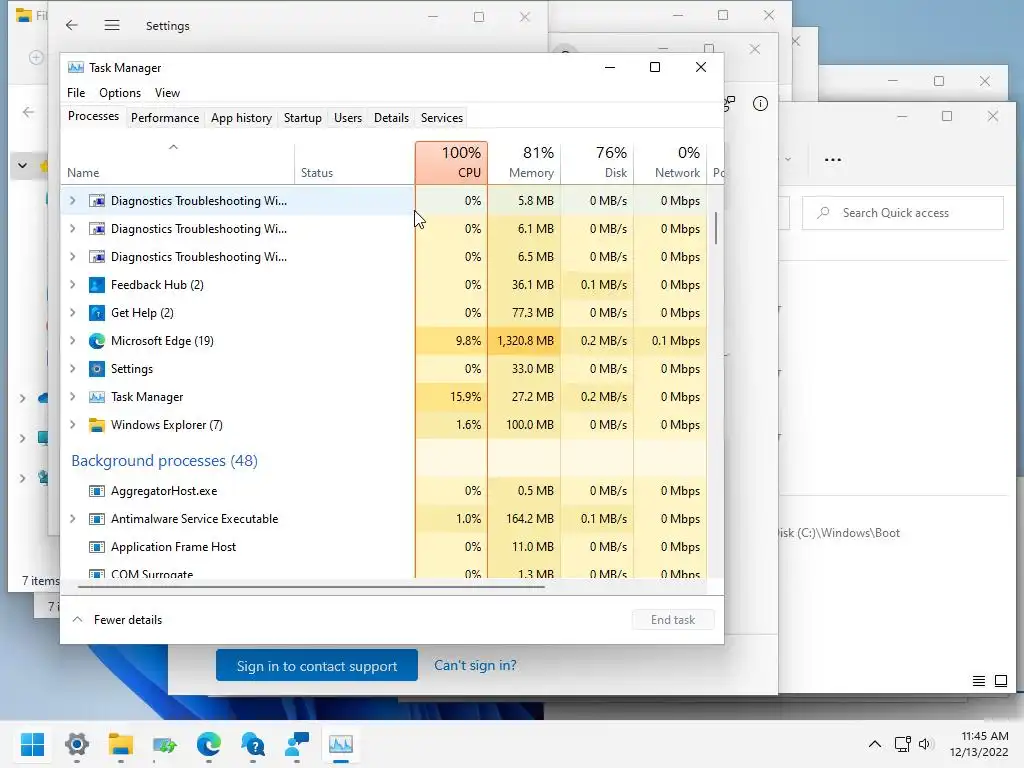1024x768 pixels.
Task: Switch to the Users tab
Action: tap(347, 118)
